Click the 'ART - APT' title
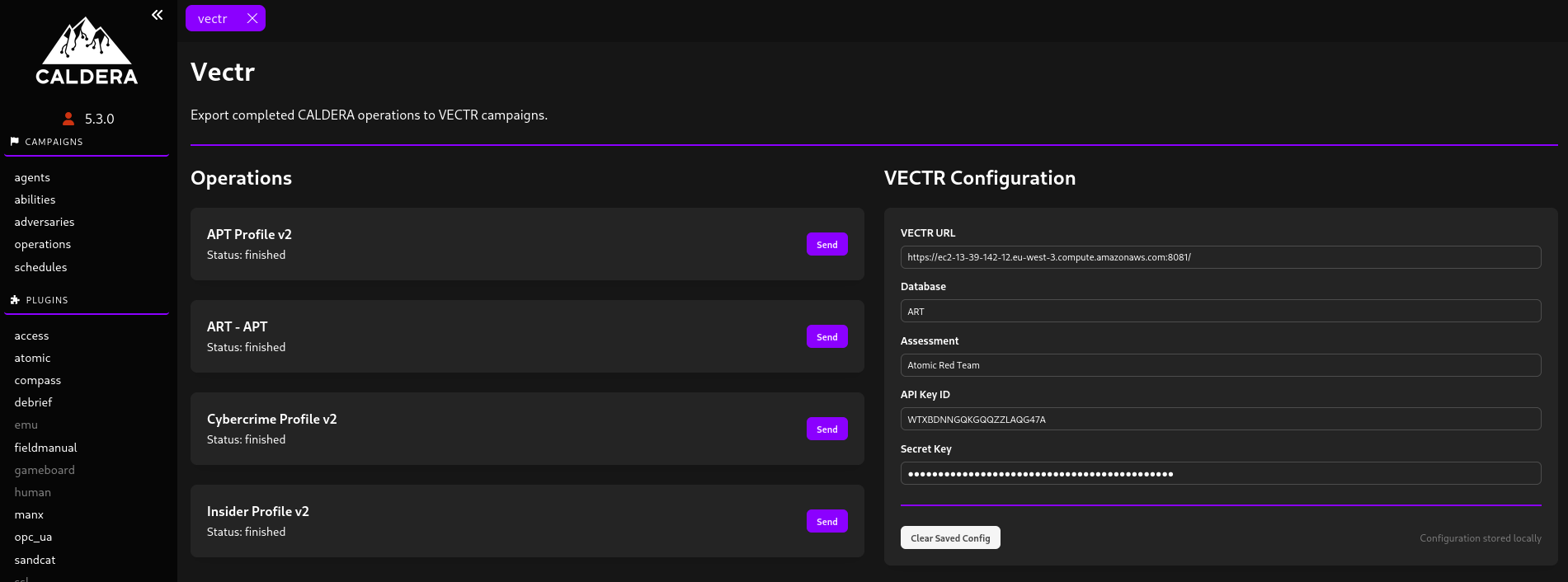The image size is (1568, 582). [x=238, y=326]
